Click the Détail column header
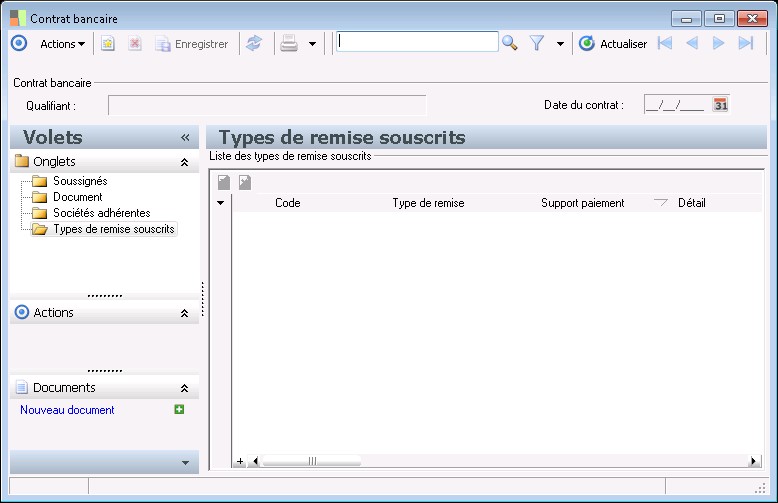The image size is (778, 503). (692, 203)
